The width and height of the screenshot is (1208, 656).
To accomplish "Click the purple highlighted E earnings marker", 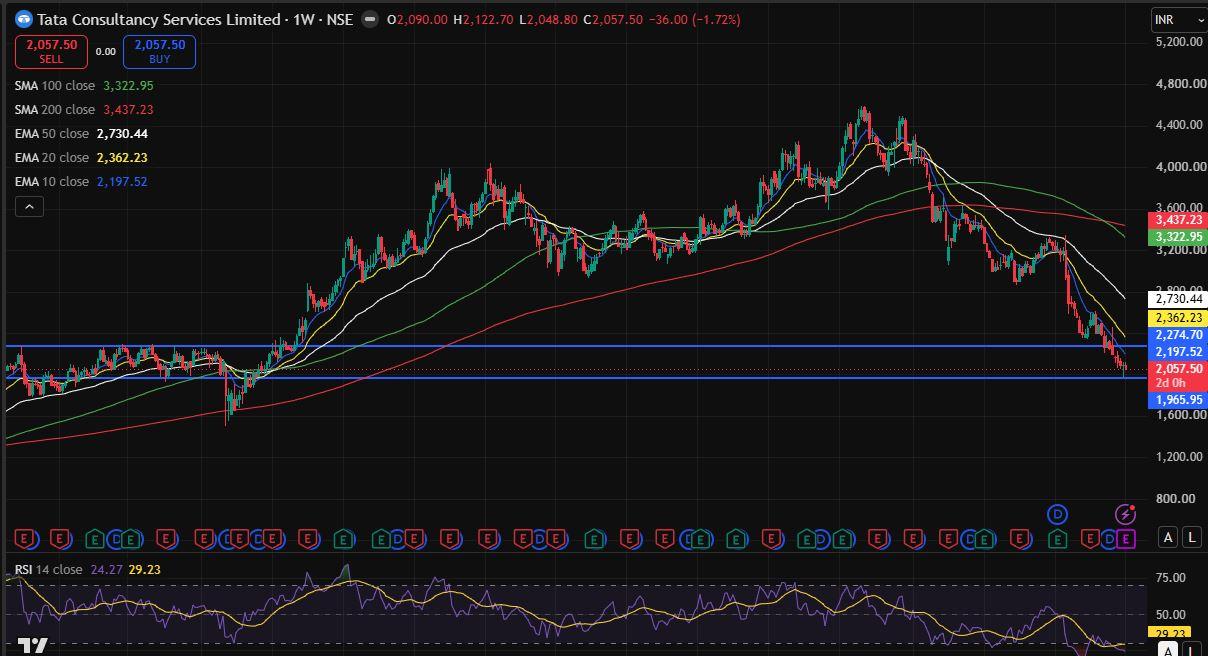I will tap(1126, 539).
